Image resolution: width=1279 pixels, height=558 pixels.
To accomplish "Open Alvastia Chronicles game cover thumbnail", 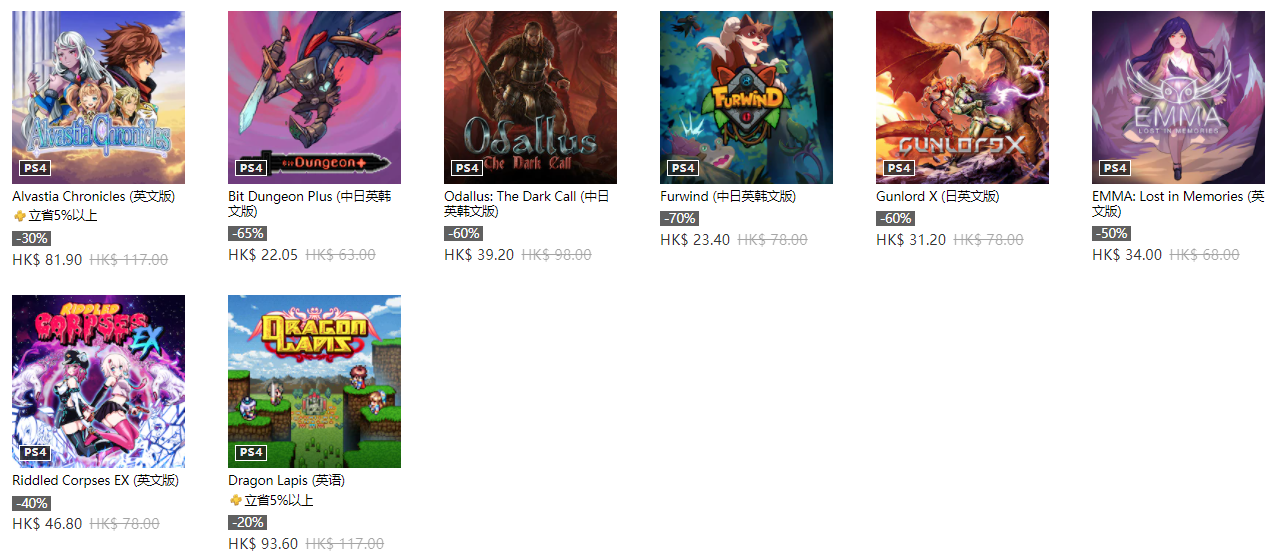I will (98, 97).
